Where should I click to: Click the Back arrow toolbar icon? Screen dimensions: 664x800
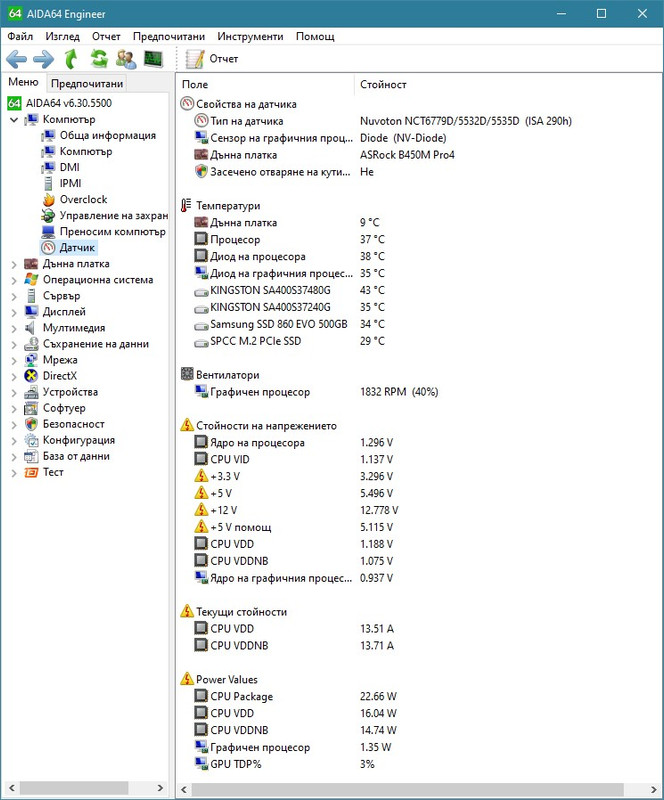(16, 59)
